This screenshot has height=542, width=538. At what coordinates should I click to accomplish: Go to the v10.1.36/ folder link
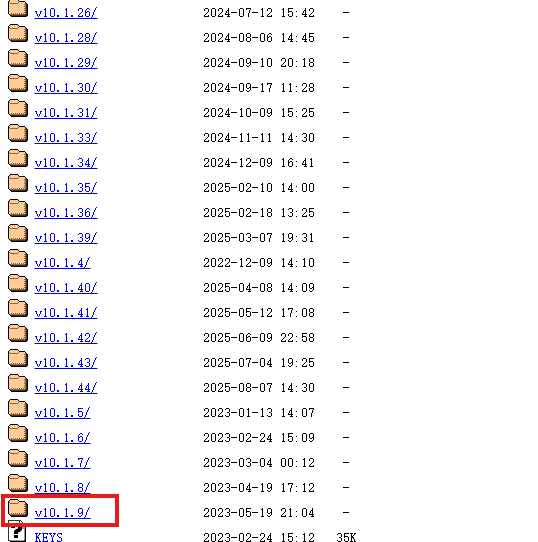(66, 213)
